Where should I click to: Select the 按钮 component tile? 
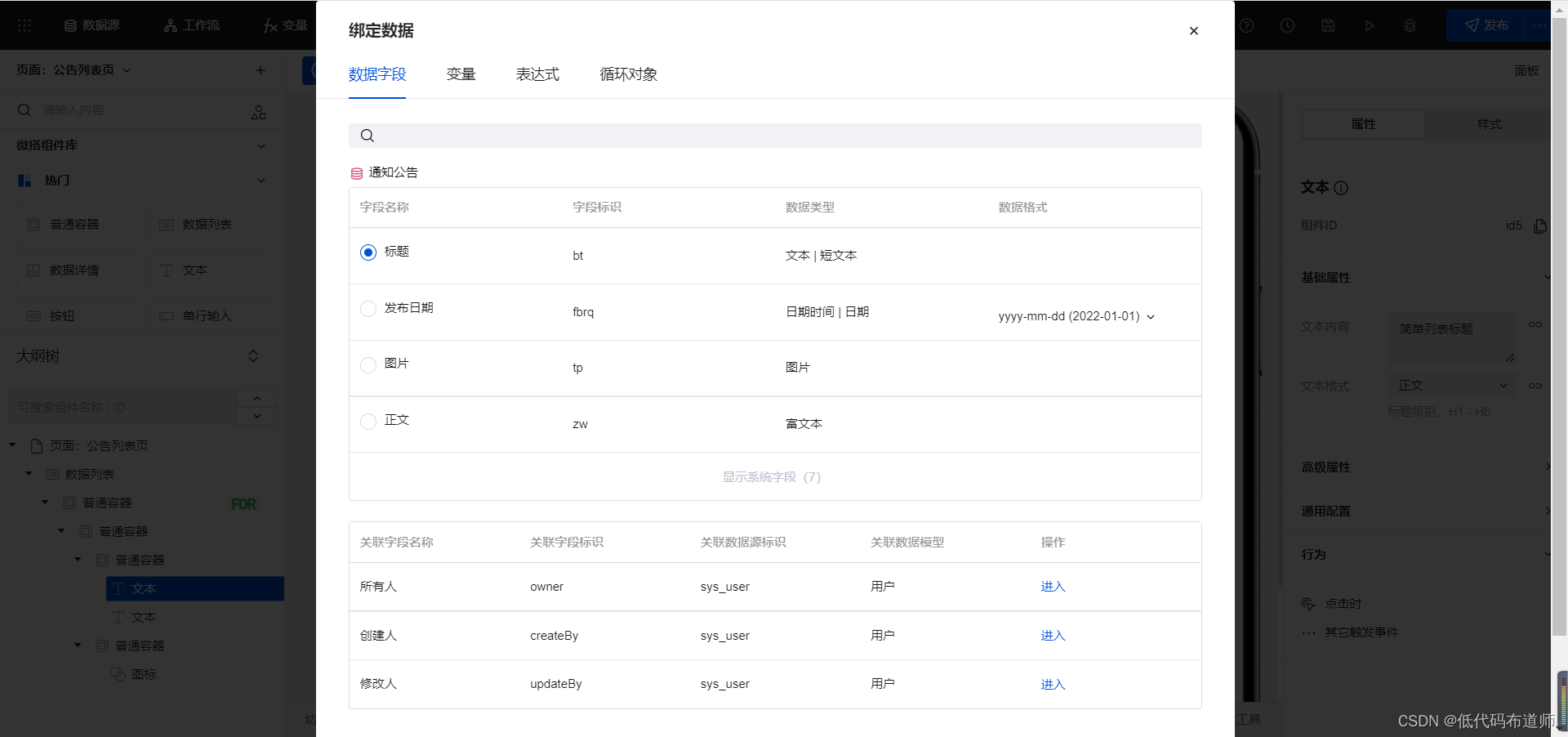click(x=77, y=316)
